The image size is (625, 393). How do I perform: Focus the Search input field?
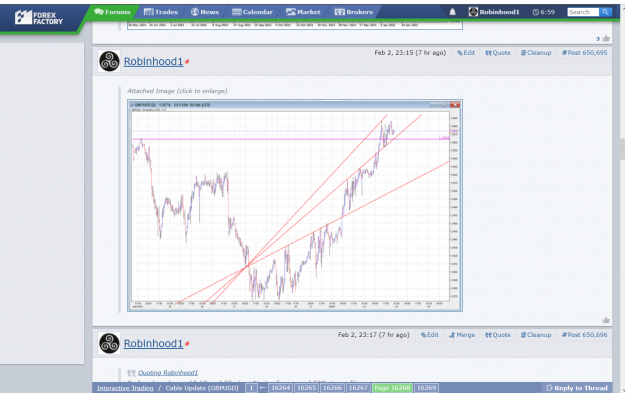coord(583,12)
